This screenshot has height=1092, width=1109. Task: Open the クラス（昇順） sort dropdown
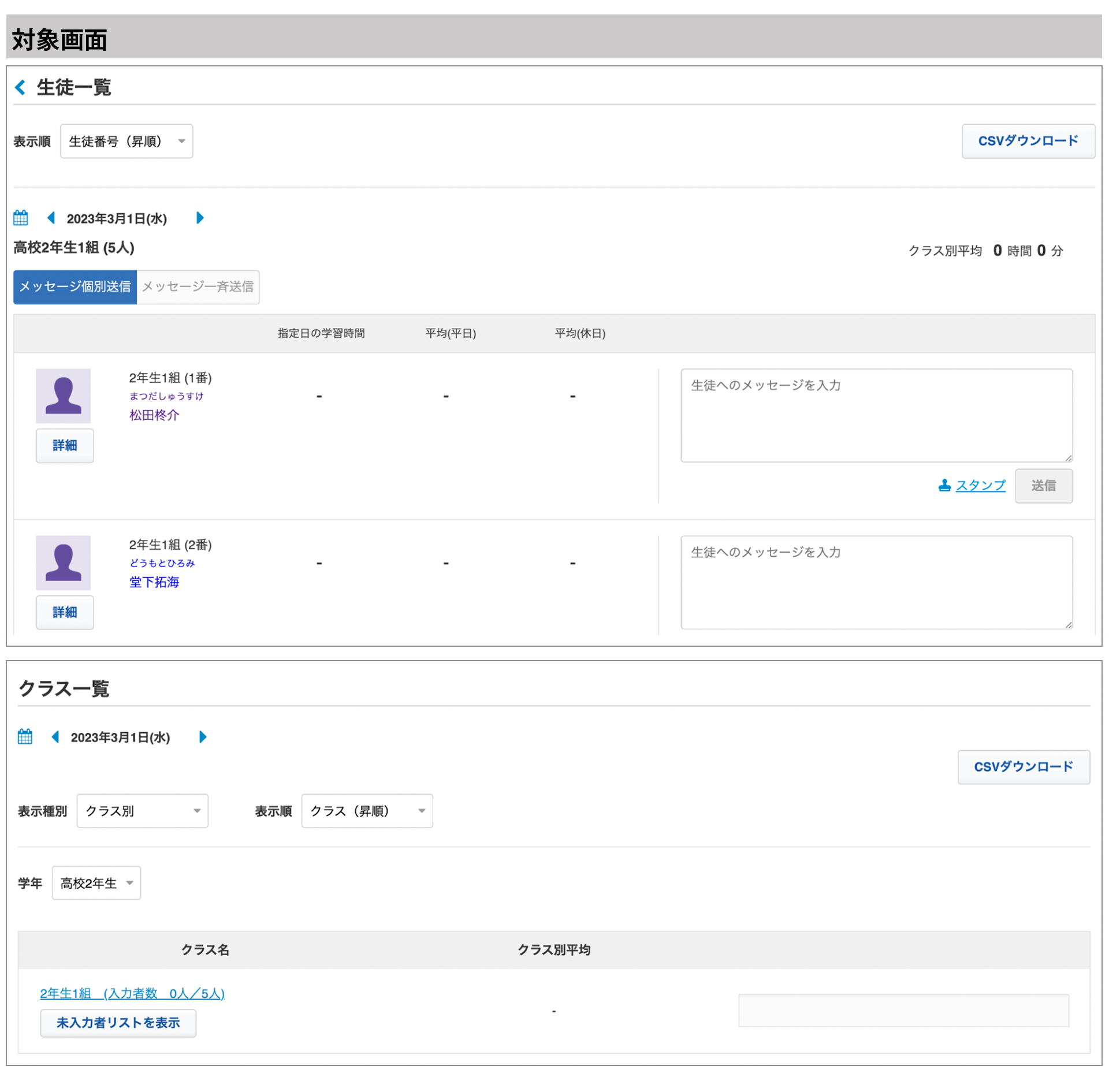point(367,811)
